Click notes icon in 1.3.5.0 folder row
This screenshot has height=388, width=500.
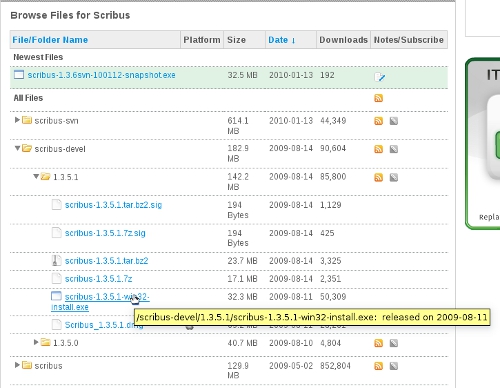pyautogui.click(x=394, y=343)
